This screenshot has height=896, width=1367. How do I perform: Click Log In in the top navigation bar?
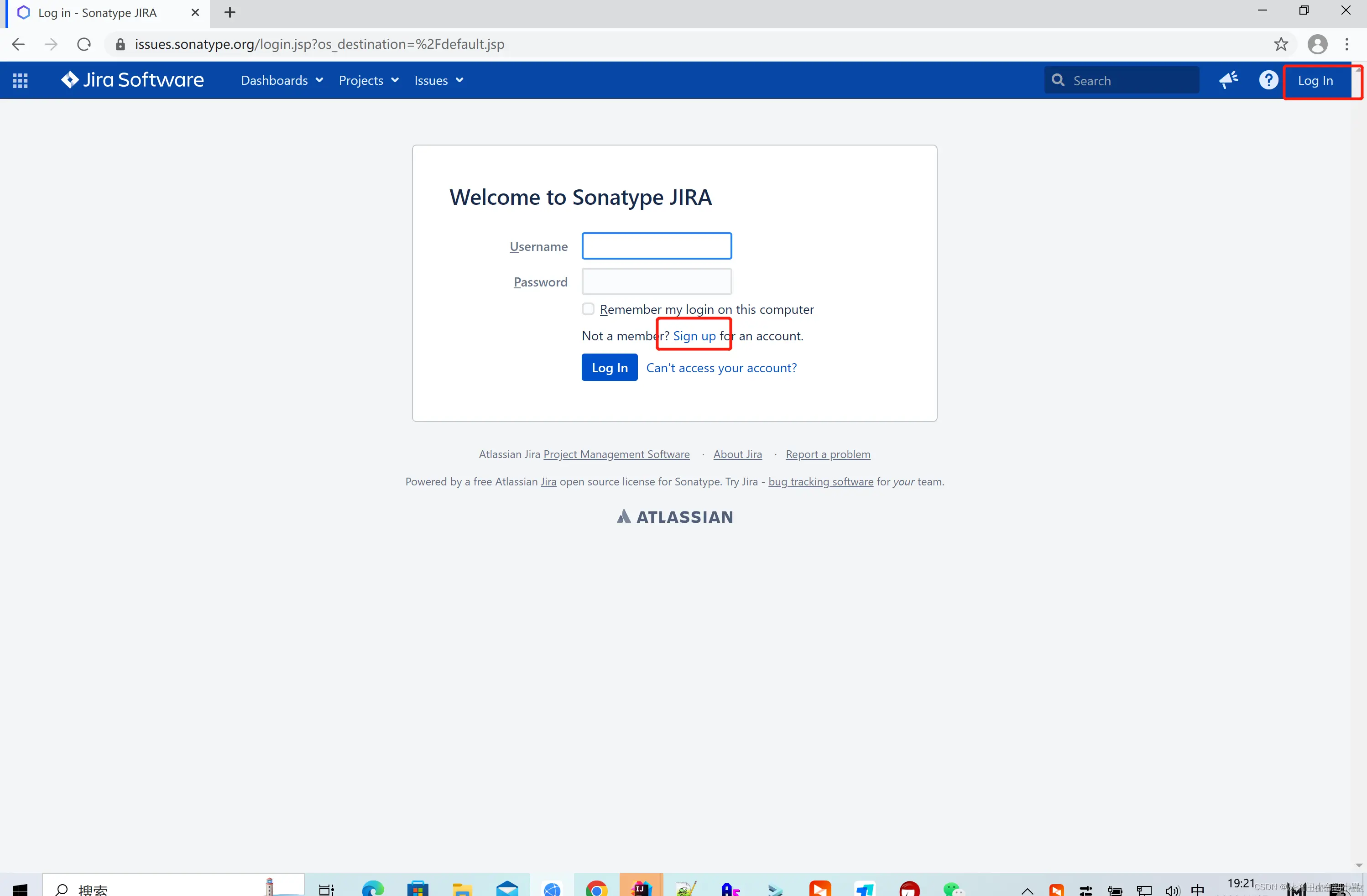pos(1315,80)
